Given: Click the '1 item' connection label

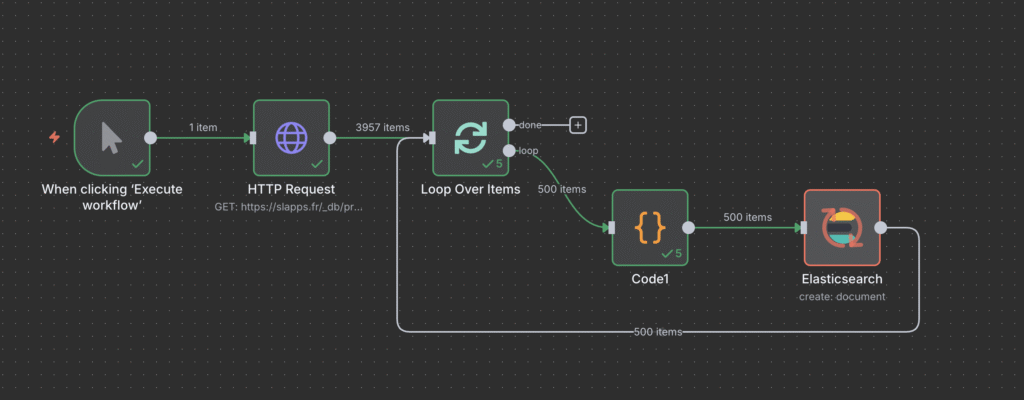Looking at the screenshot, I should 203,127.
